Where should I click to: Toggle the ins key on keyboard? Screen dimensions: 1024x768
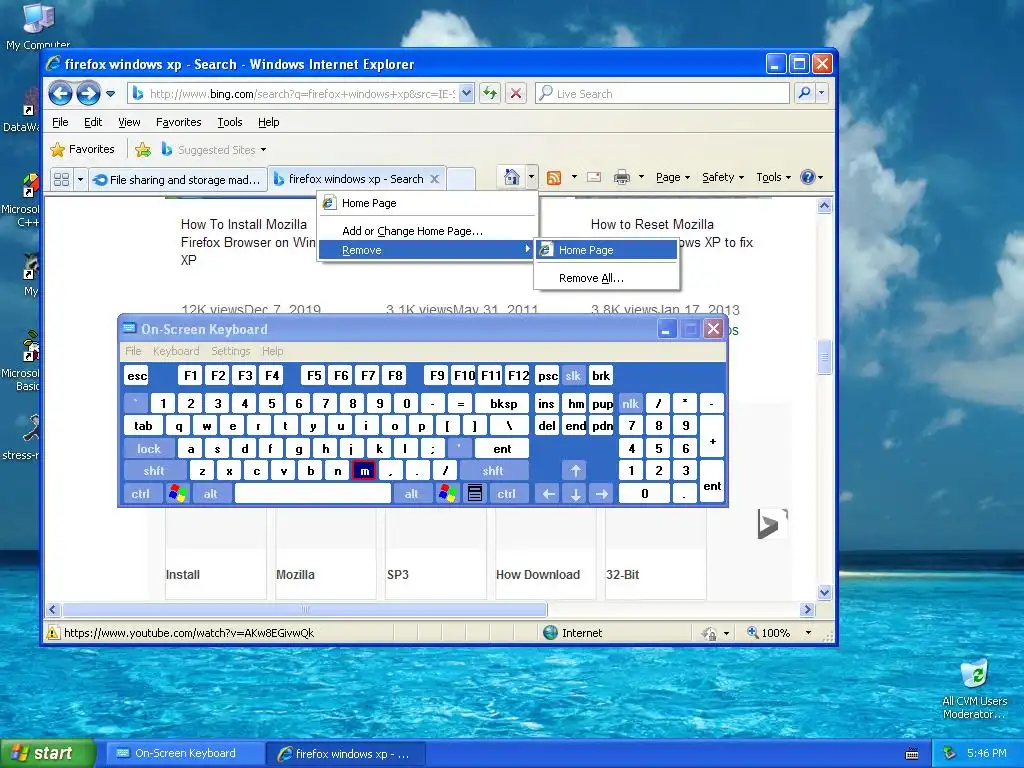click(x=547, y=404)
